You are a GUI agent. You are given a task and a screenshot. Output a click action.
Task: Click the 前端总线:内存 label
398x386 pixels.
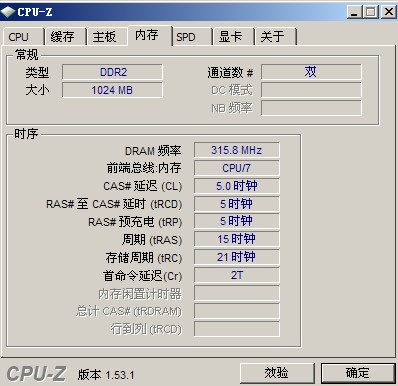[x=144, y=168]
